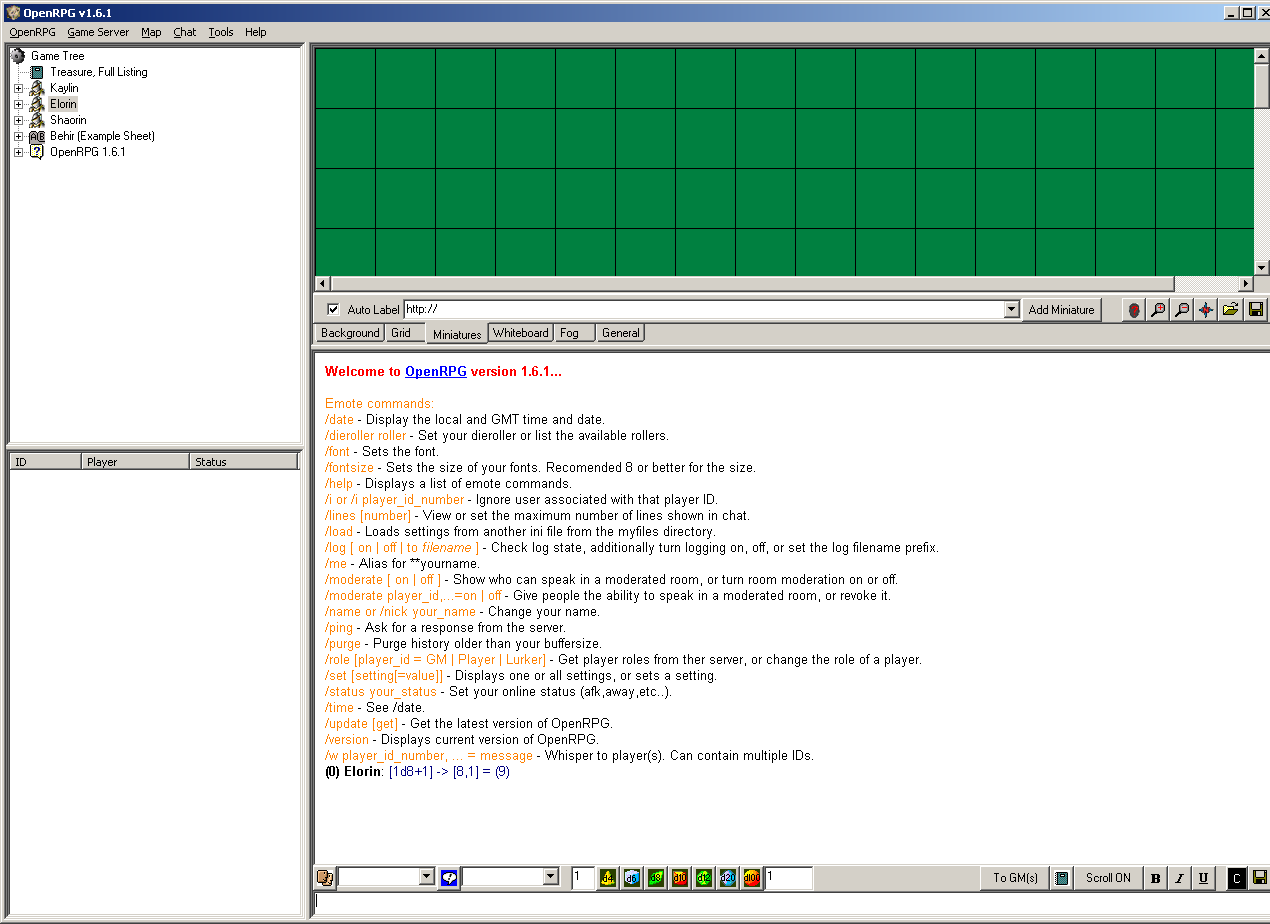
Task: Open a map file with folder icon
Action: (x=1230, y=310)
